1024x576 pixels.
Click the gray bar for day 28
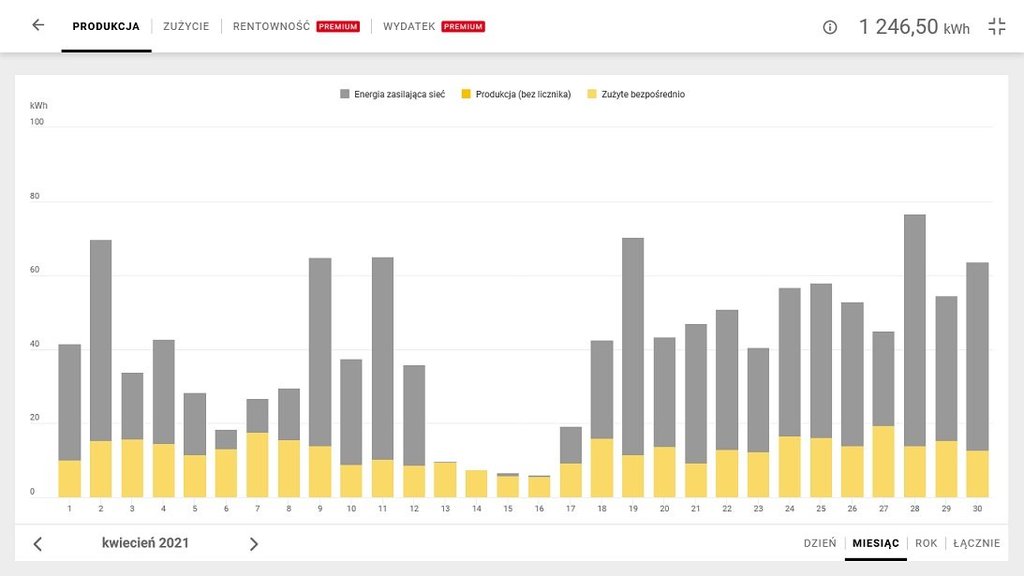[x=914, y=330]
